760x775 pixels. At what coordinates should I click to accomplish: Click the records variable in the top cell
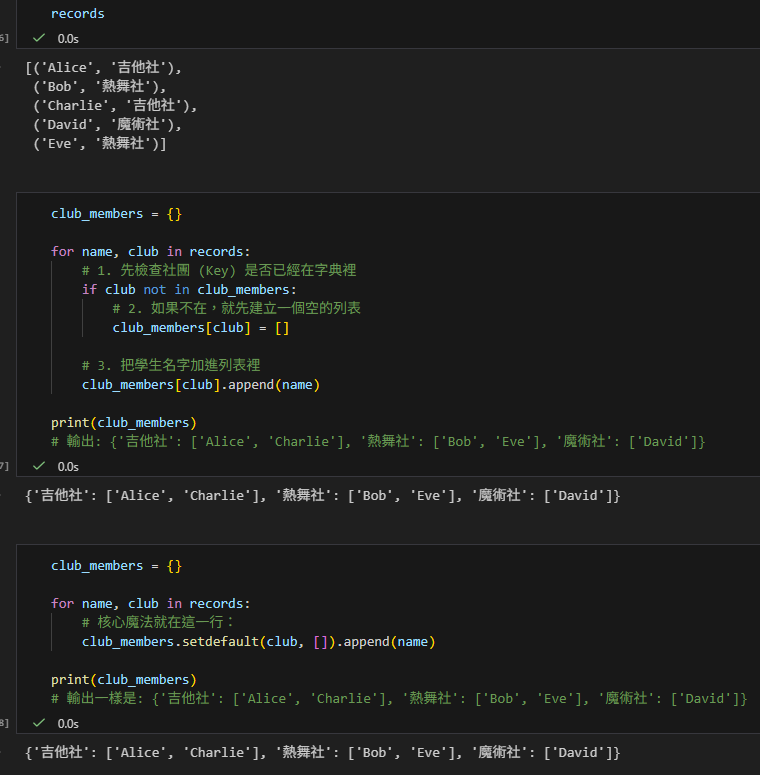point(77,14)
